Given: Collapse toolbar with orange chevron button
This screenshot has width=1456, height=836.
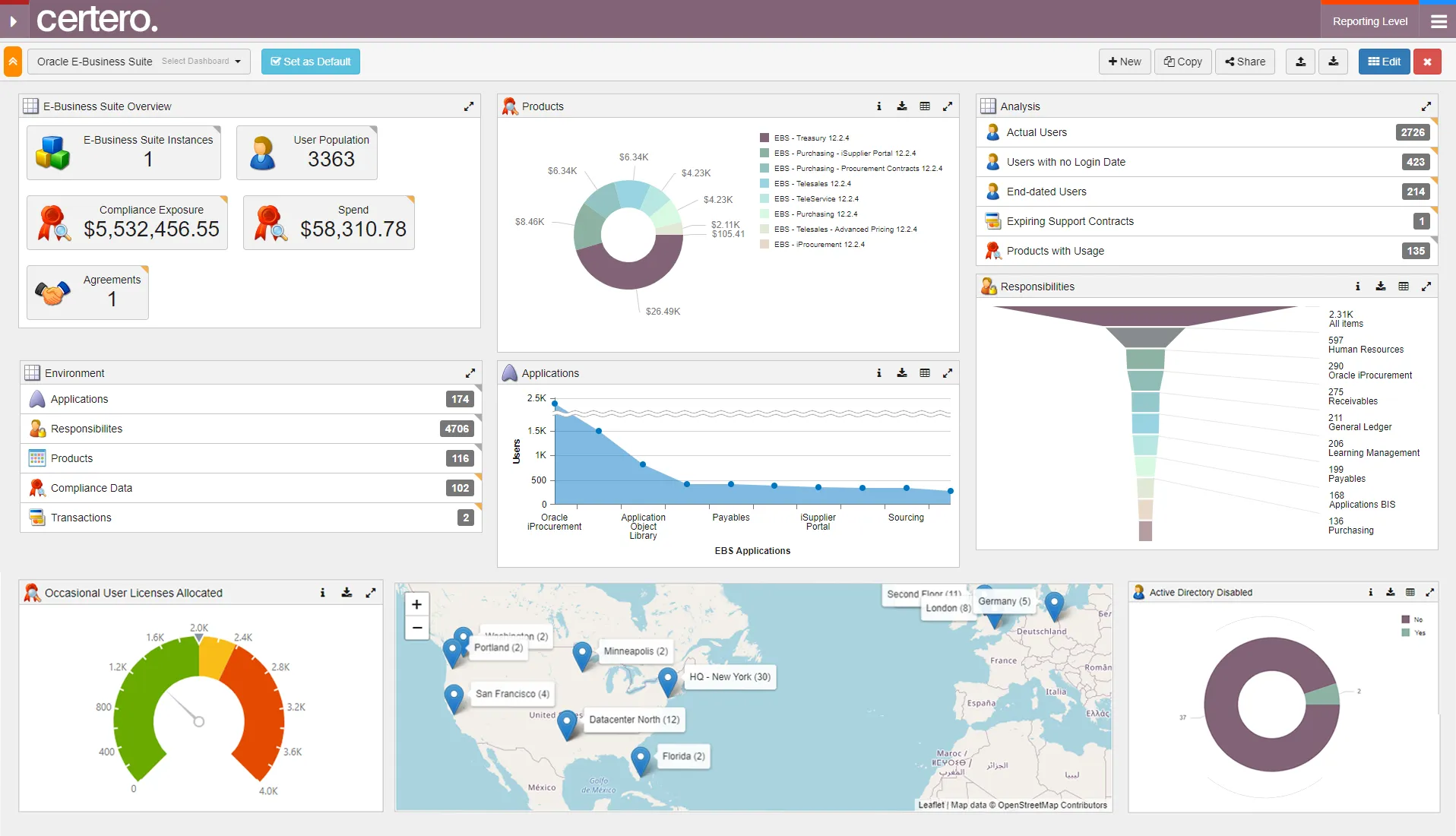Looking at the screenshot, I should point(13,62).
